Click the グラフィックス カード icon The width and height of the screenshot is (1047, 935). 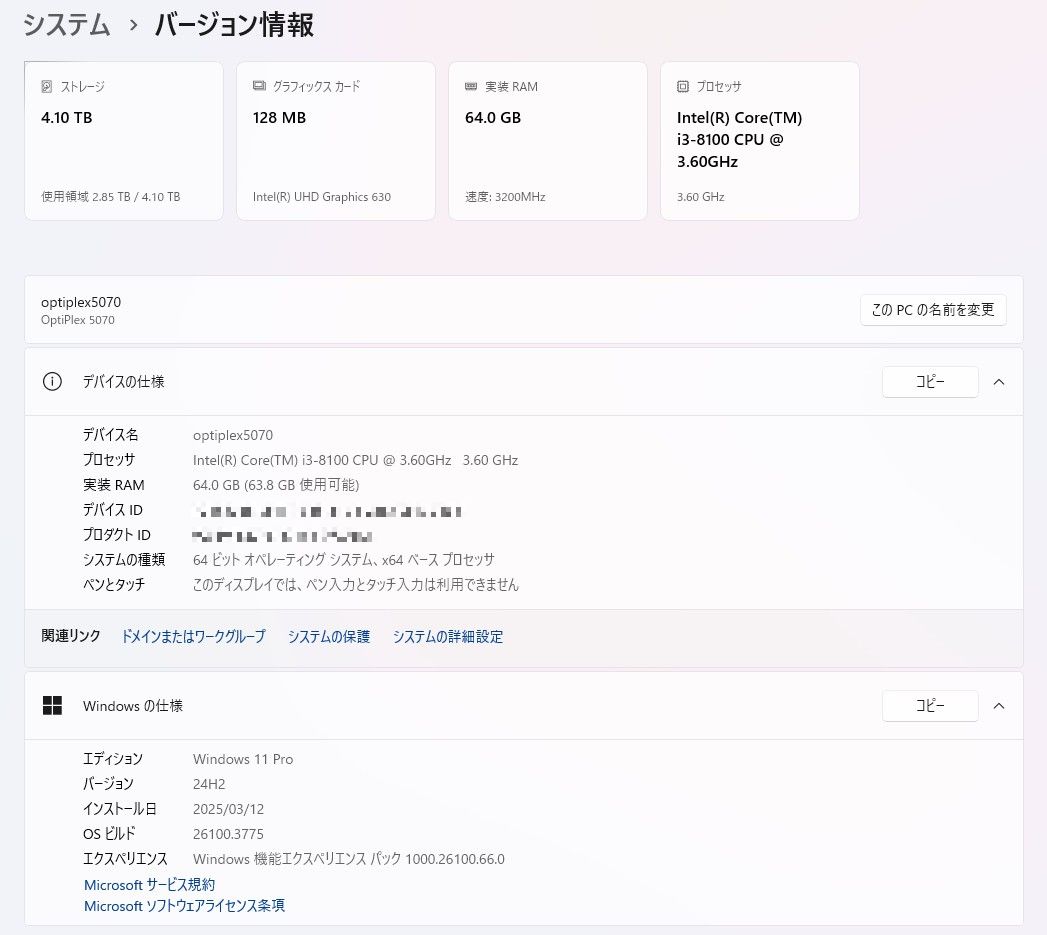click(259, 85)
